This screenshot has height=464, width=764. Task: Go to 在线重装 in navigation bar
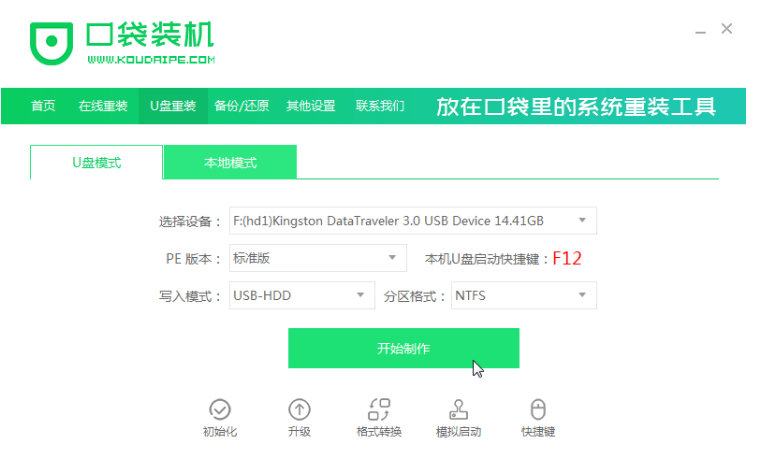(x=103, y=106)
